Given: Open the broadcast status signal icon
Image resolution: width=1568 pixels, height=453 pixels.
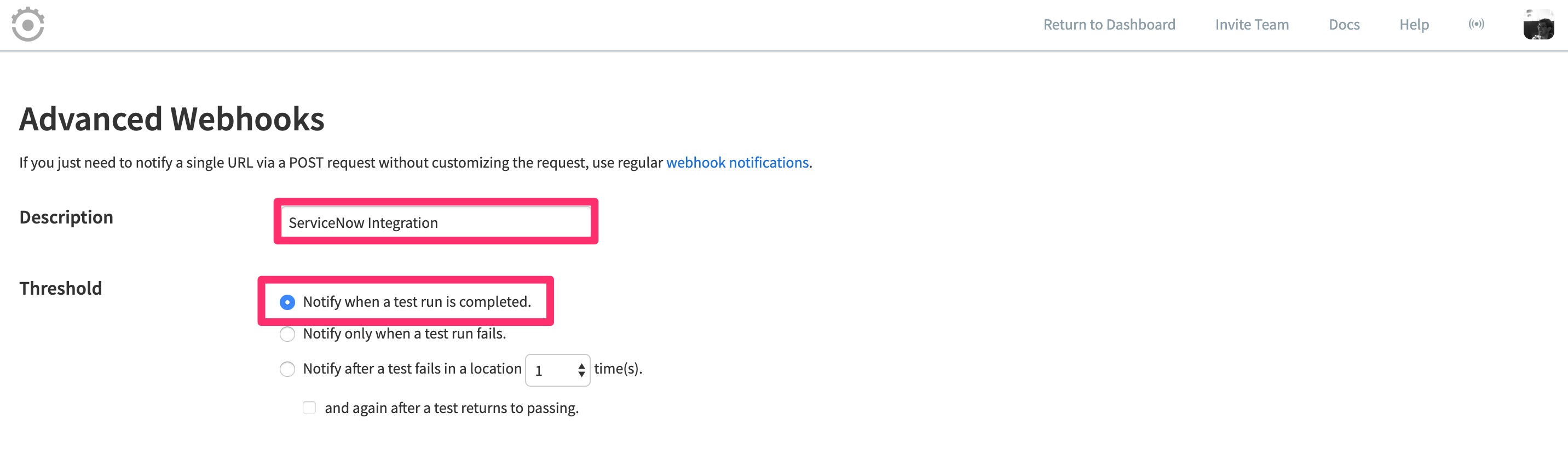Looking at the screenshot, I should (1476, 24).
